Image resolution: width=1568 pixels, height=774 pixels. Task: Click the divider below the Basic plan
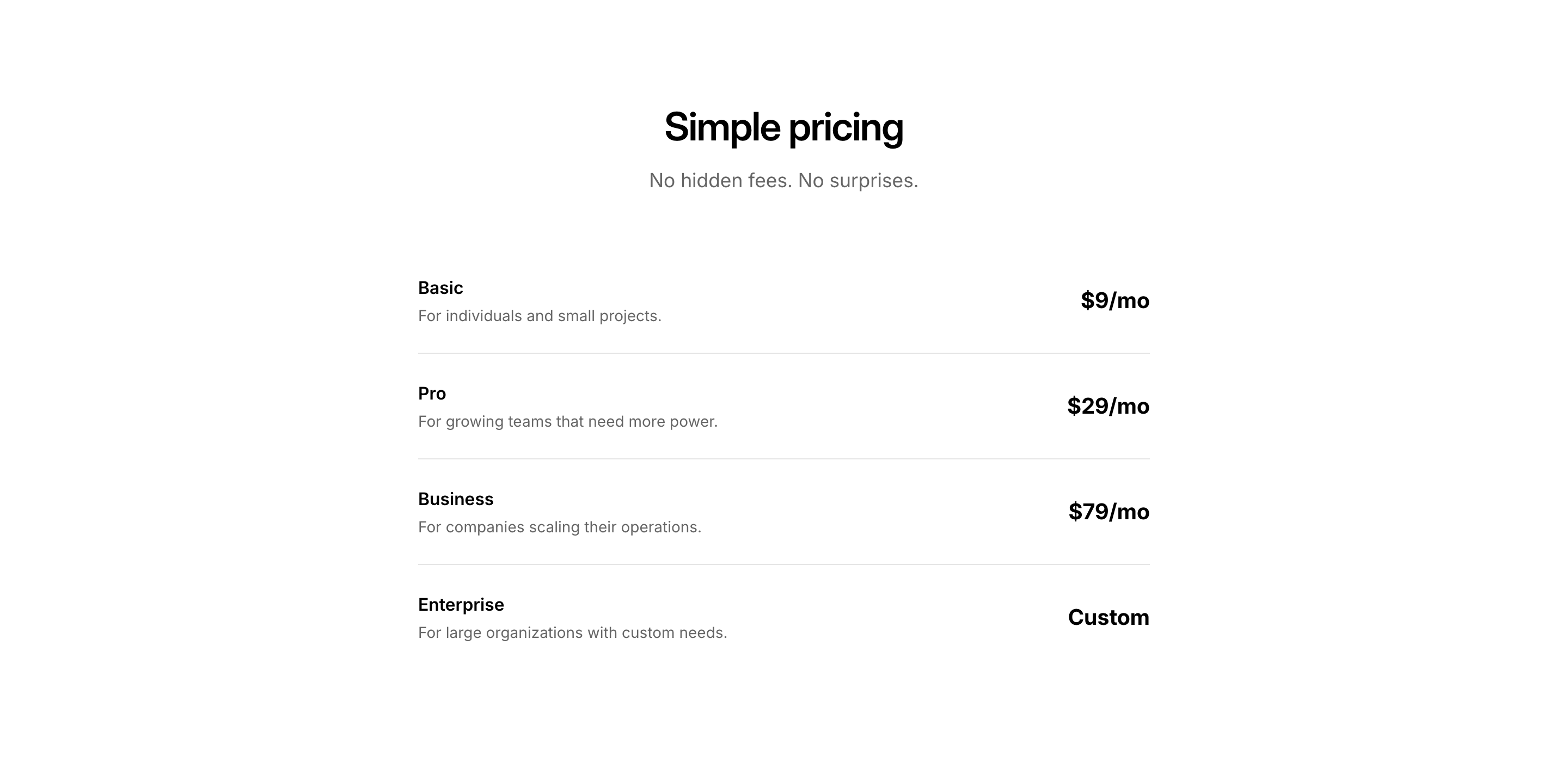(783, 353)
